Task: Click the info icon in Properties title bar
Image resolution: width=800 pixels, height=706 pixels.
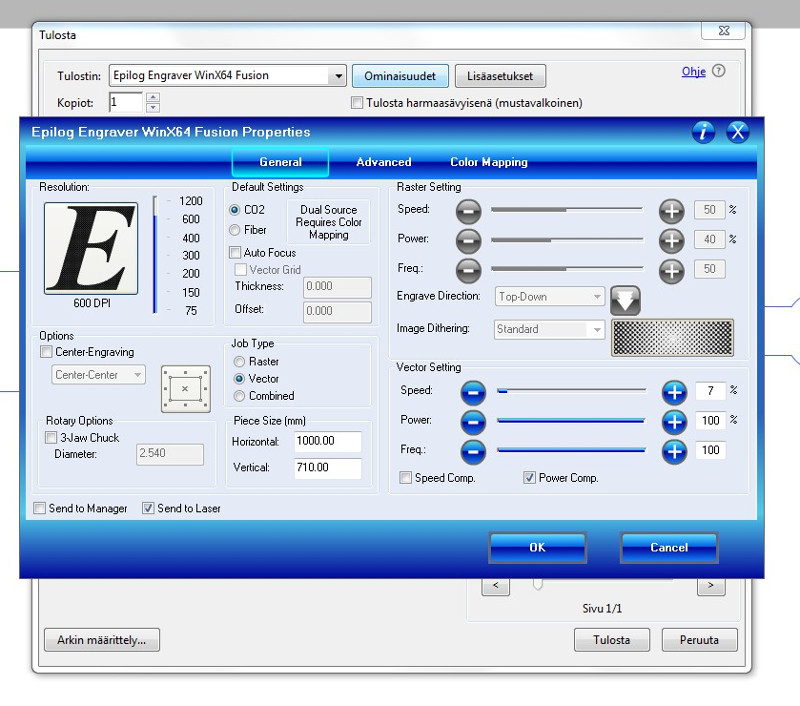Action: pos(703,132)
